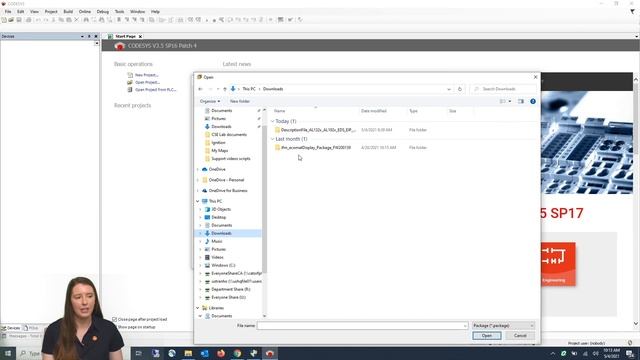Open Outlook from the taskbar
Image resolution: width=640 pixels, height=360 pixels.
pyautogui.click(x=204, y=353)
